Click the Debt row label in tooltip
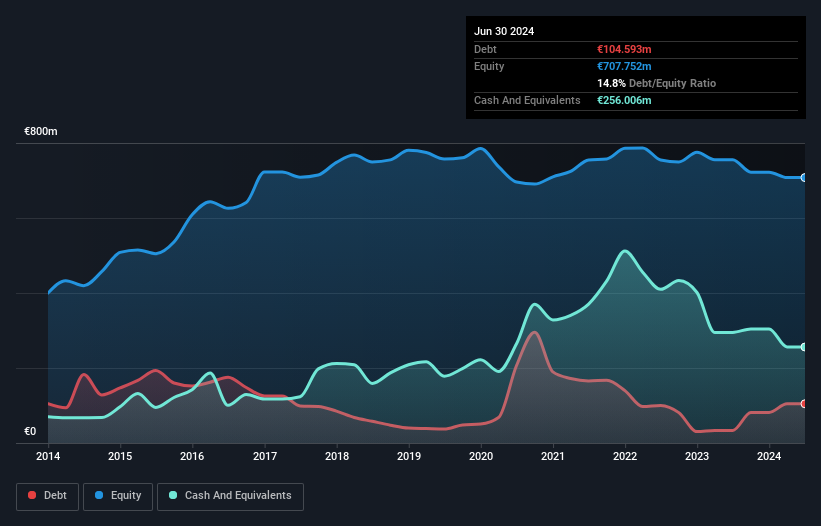The image size is (821, 526). 485,49
